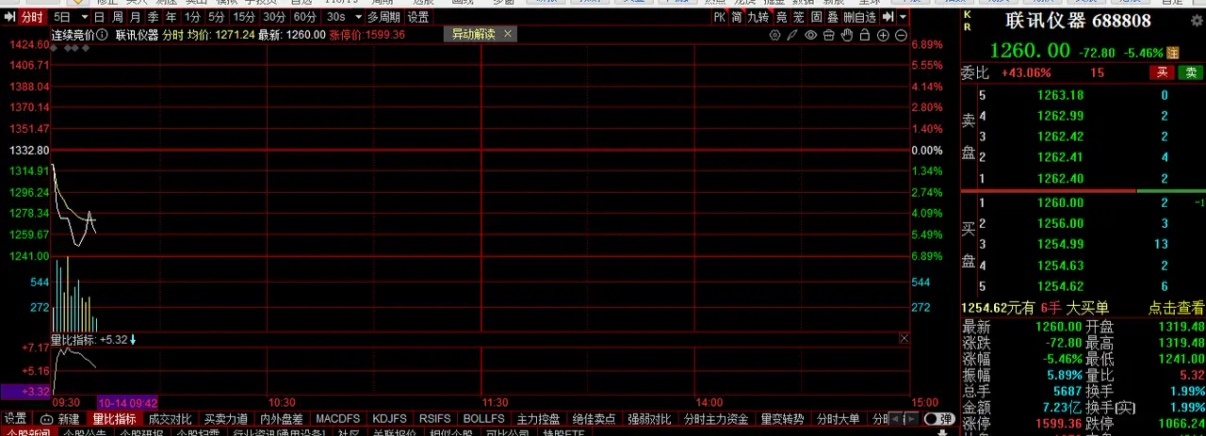Select the 成交对比 indicator tab
This screenshot has width=1206, height=436.
pyautogui.click(x=170, y=418)
